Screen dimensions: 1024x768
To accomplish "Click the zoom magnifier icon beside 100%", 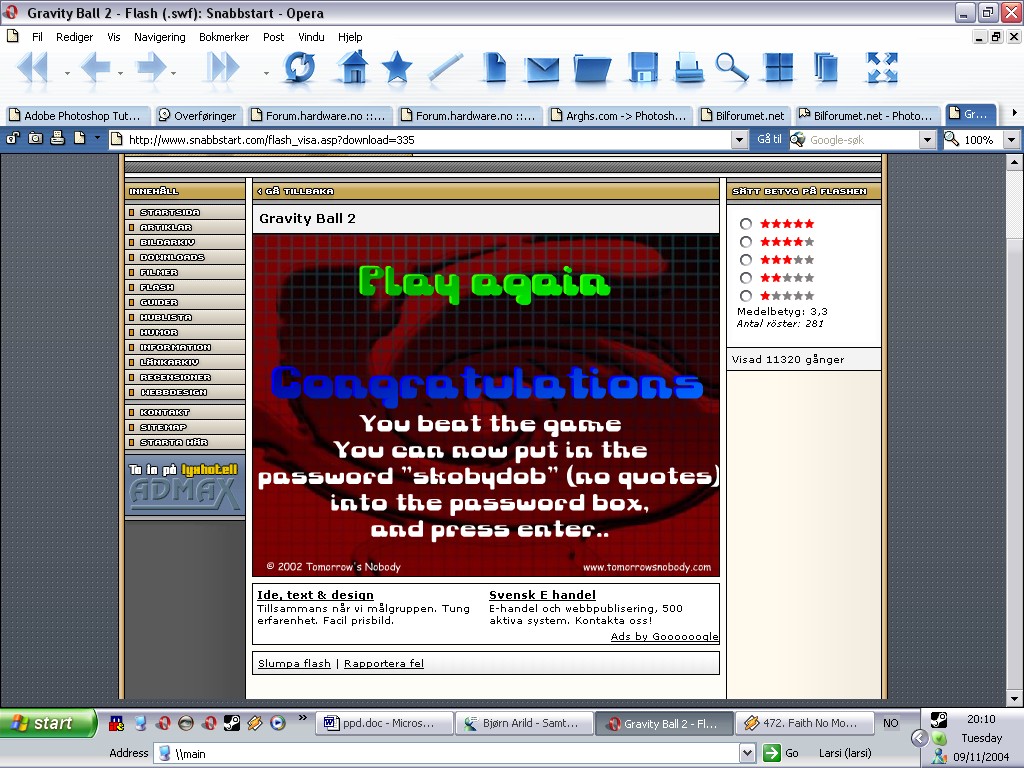I will click(x=952, y=139).
